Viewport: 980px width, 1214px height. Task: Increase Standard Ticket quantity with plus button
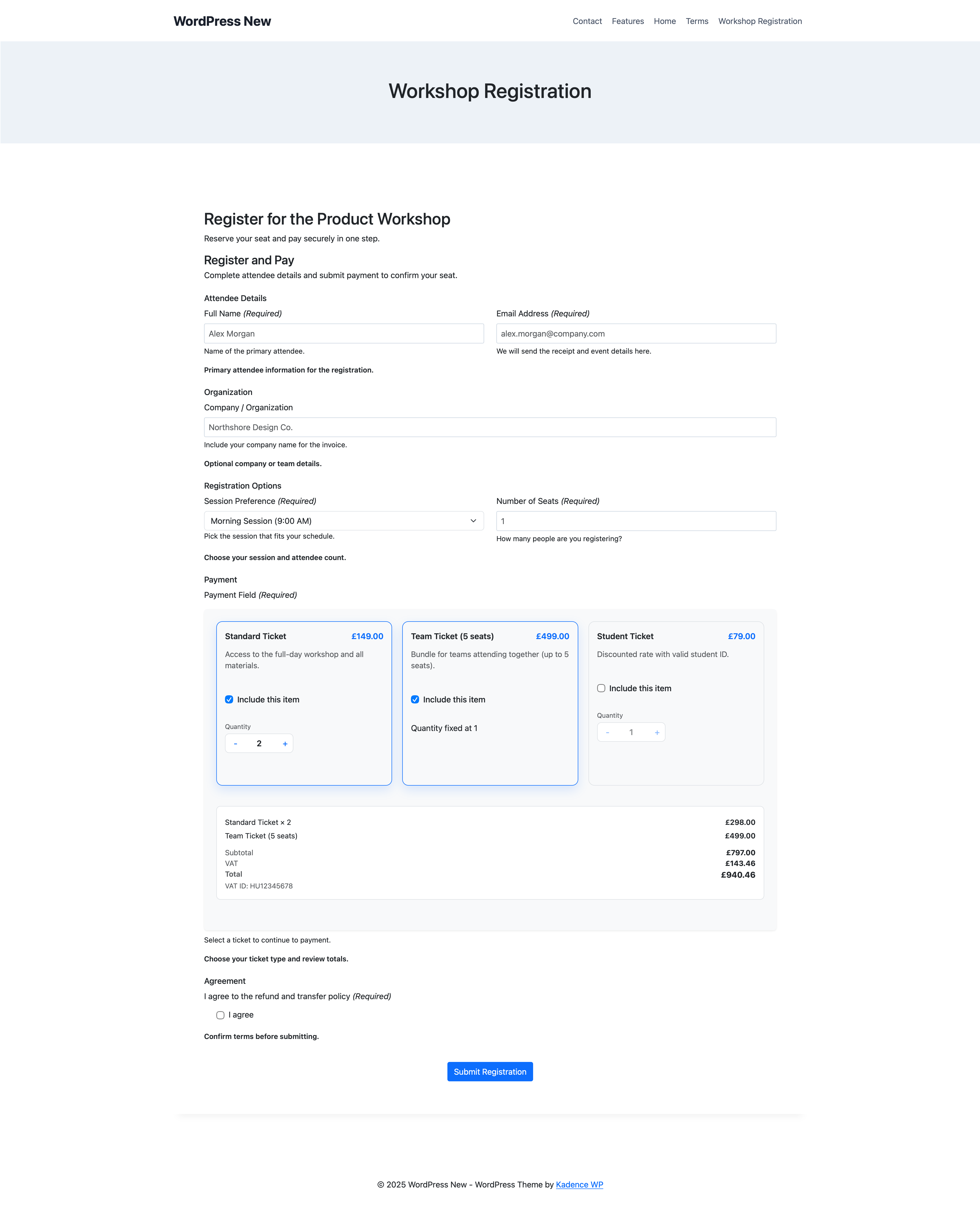(285, 743)
